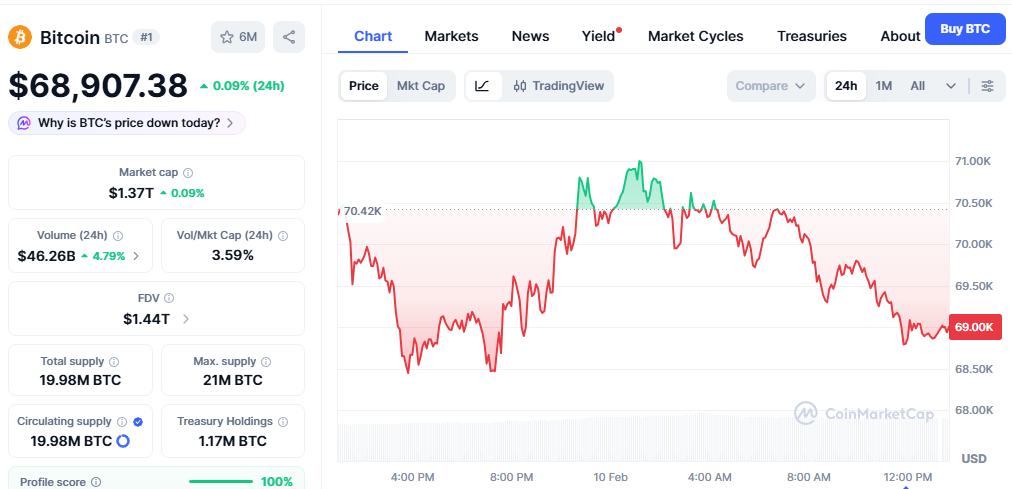Screen dimensions: 1012x489
Task: Click the FDV info icon
Action: pyautogui.click(x=169, y=298)
